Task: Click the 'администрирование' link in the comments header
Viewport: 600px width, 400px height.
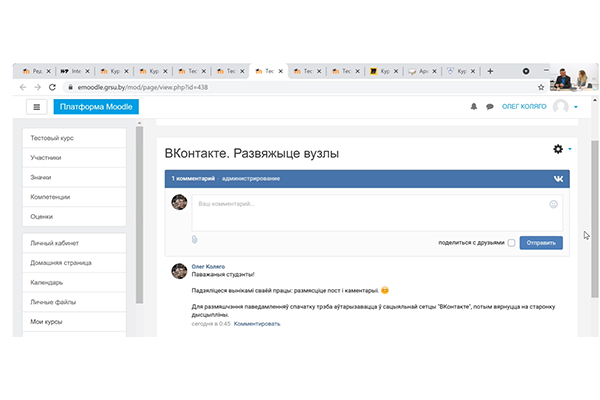Action: (250, 178)
